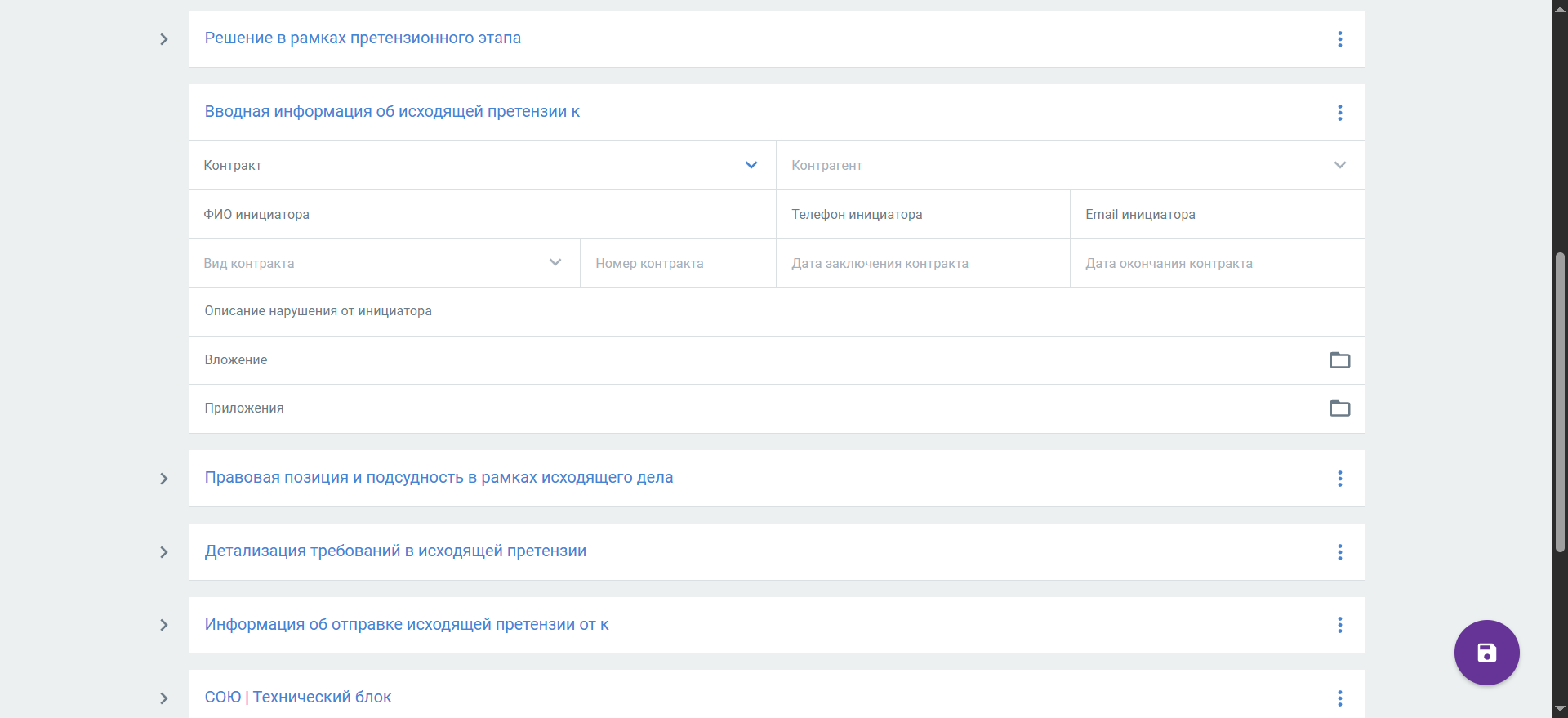Click the Описание нарушения от инициатора field
Screen dimensions: 1568x718
[776, 311]
